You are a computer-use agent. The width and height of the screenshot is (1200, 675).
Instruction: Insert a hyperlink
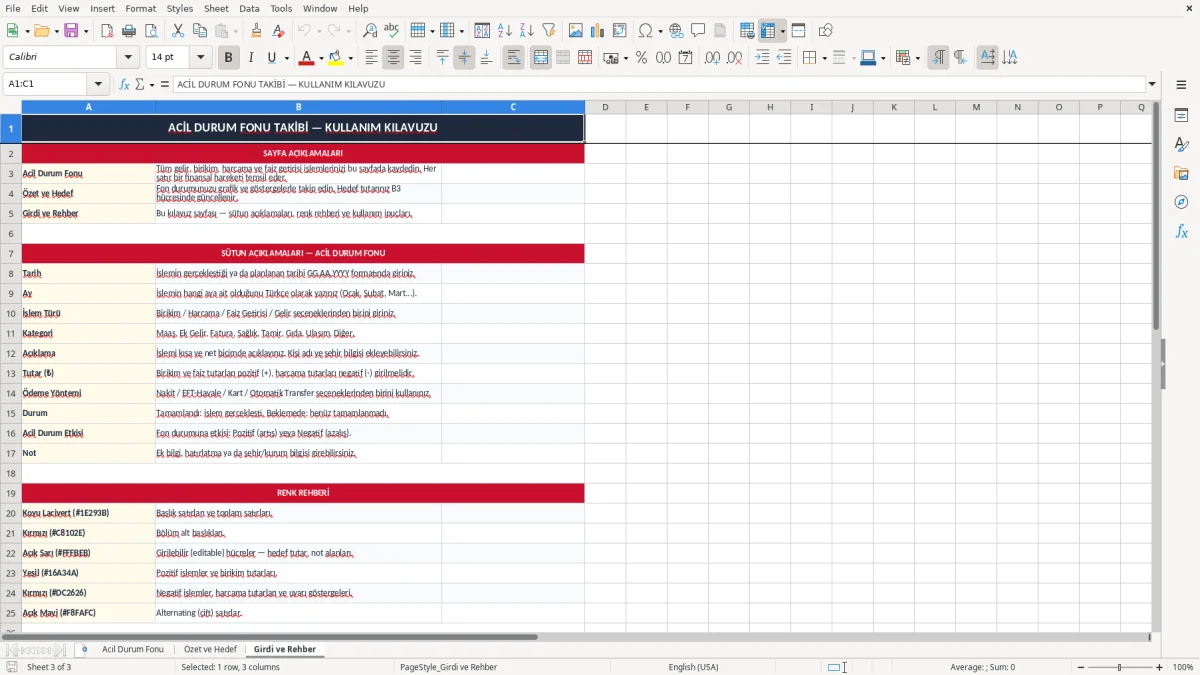[676, 31]
